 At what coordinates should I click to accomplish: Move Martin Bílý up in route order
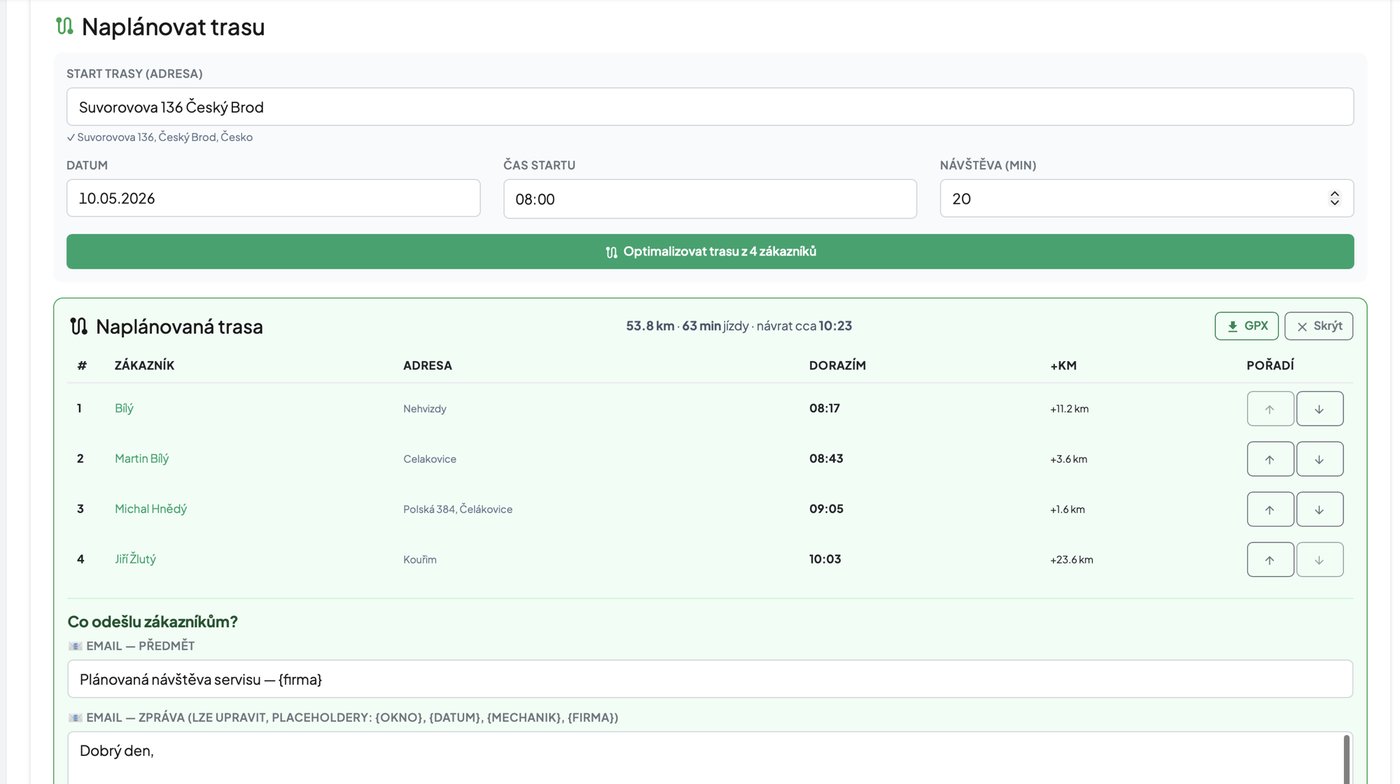(x=1270, y=459)
